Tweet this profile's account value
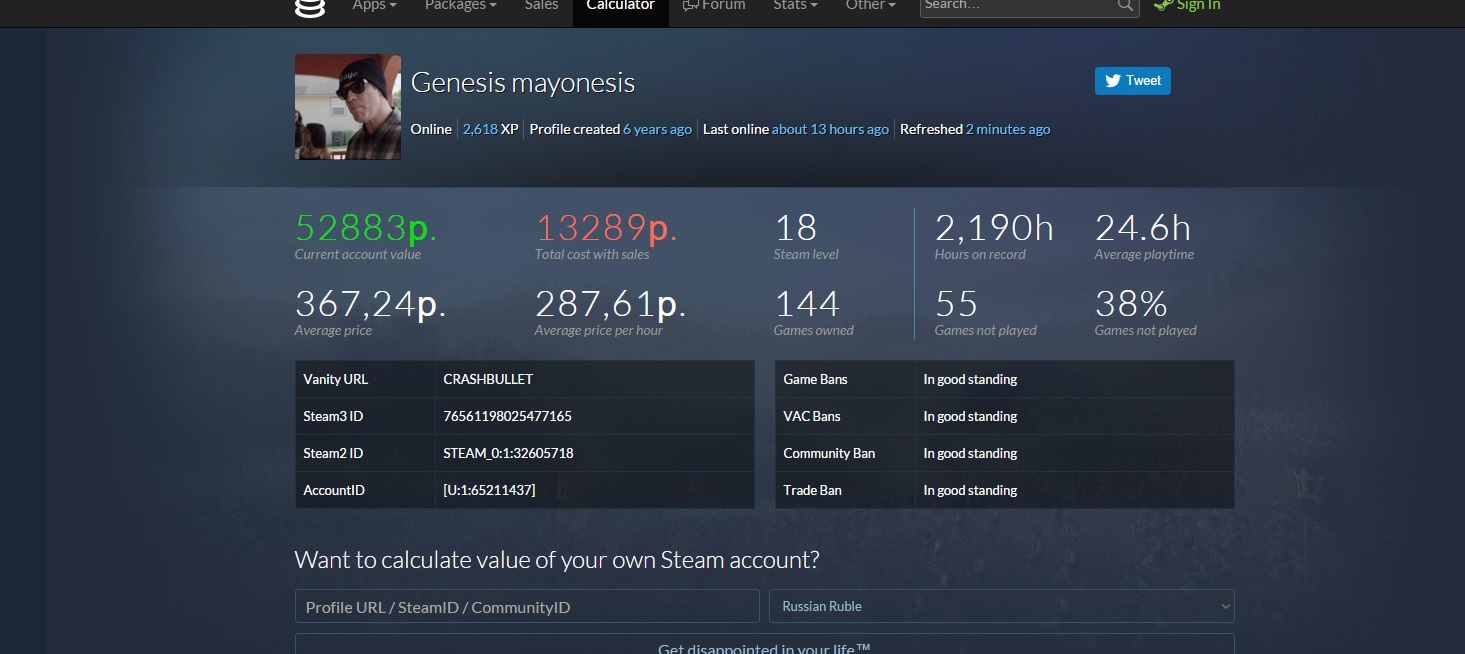 pyautogui.click(x=1133, y=81)
